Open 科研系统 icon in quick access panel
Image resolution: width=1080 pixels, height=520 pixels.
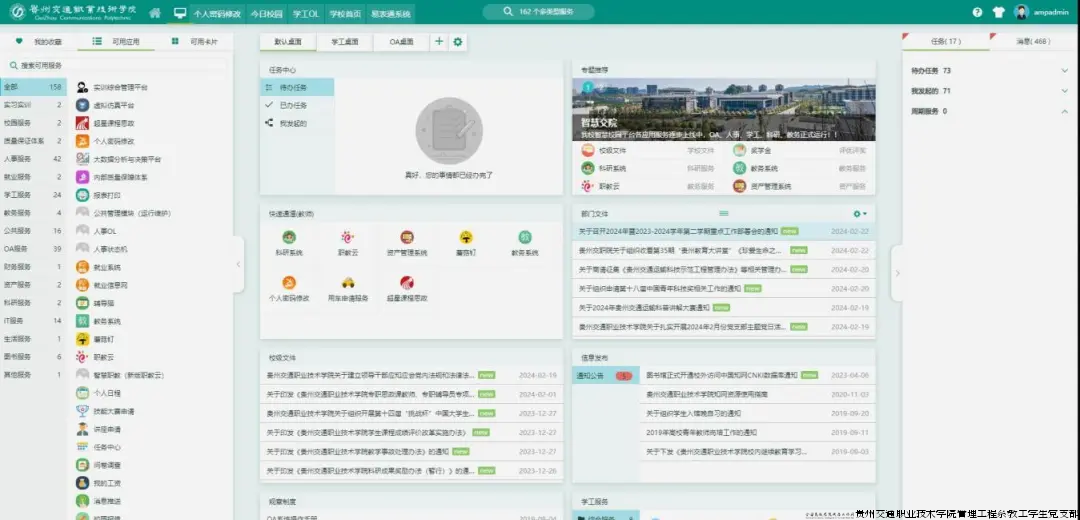(288, 238)
